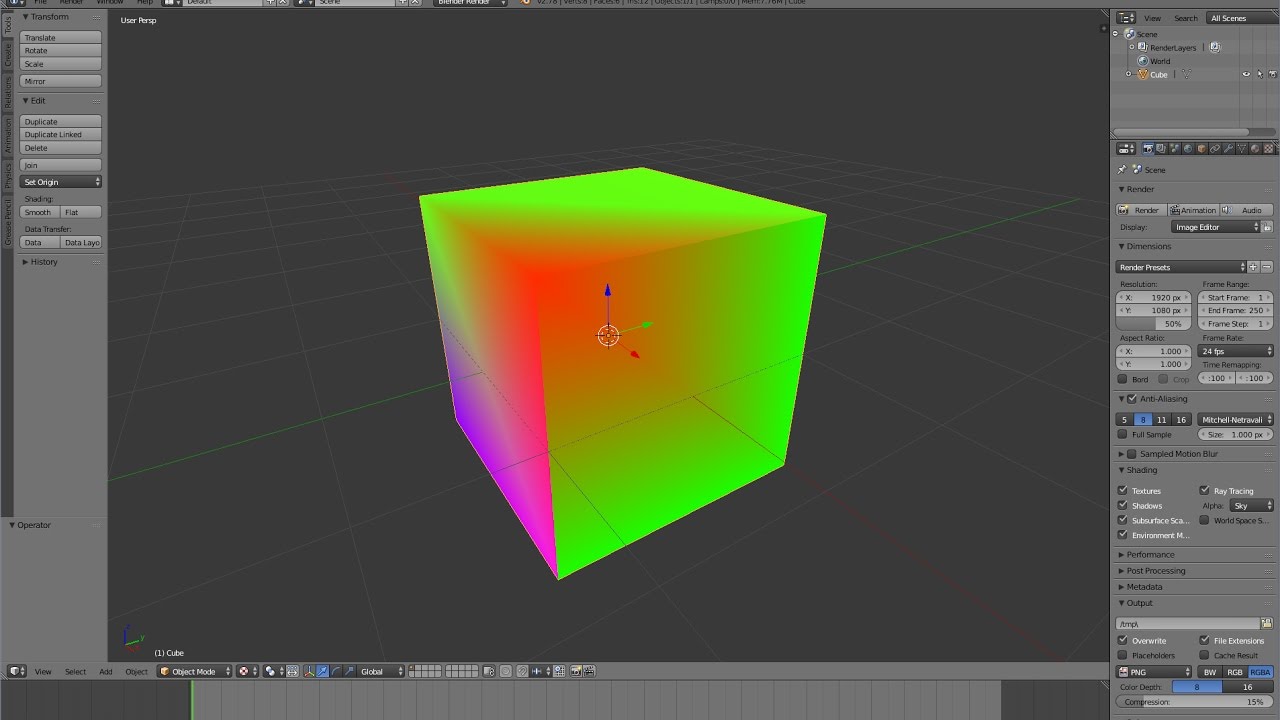Image resolution: width=1280 pixels, height=720 pixels.
Task: Open the Set Origin dropdown
Action: pos(61,182)
